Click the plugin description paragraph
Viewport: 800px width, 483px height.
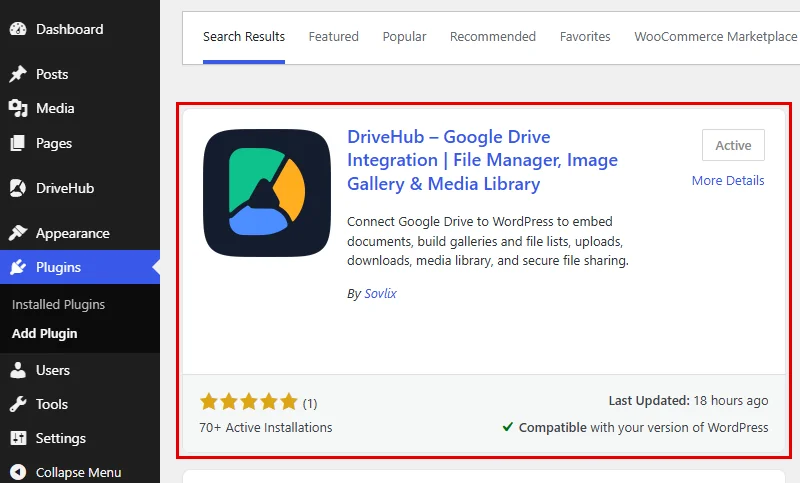pyautogui.click(x=488, y=241)
